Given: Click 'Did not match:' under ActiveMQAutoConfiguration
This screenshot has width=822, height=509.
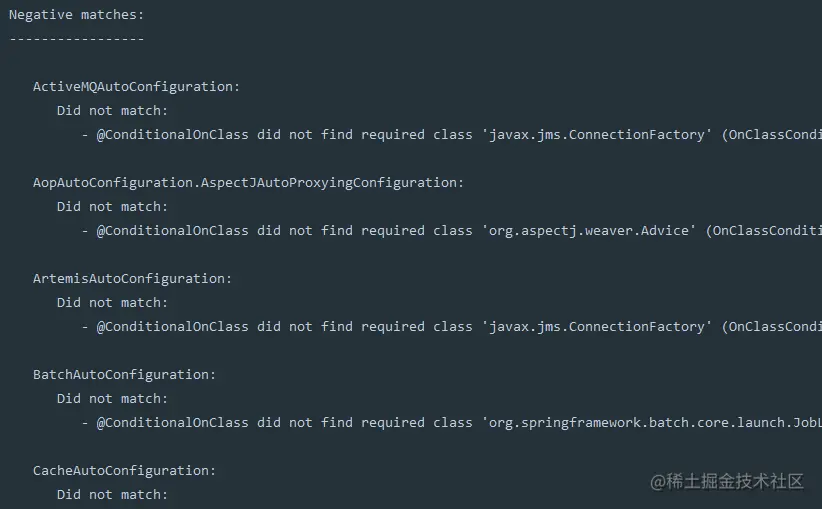Looking at the screenshot, I should coord(112,111).
